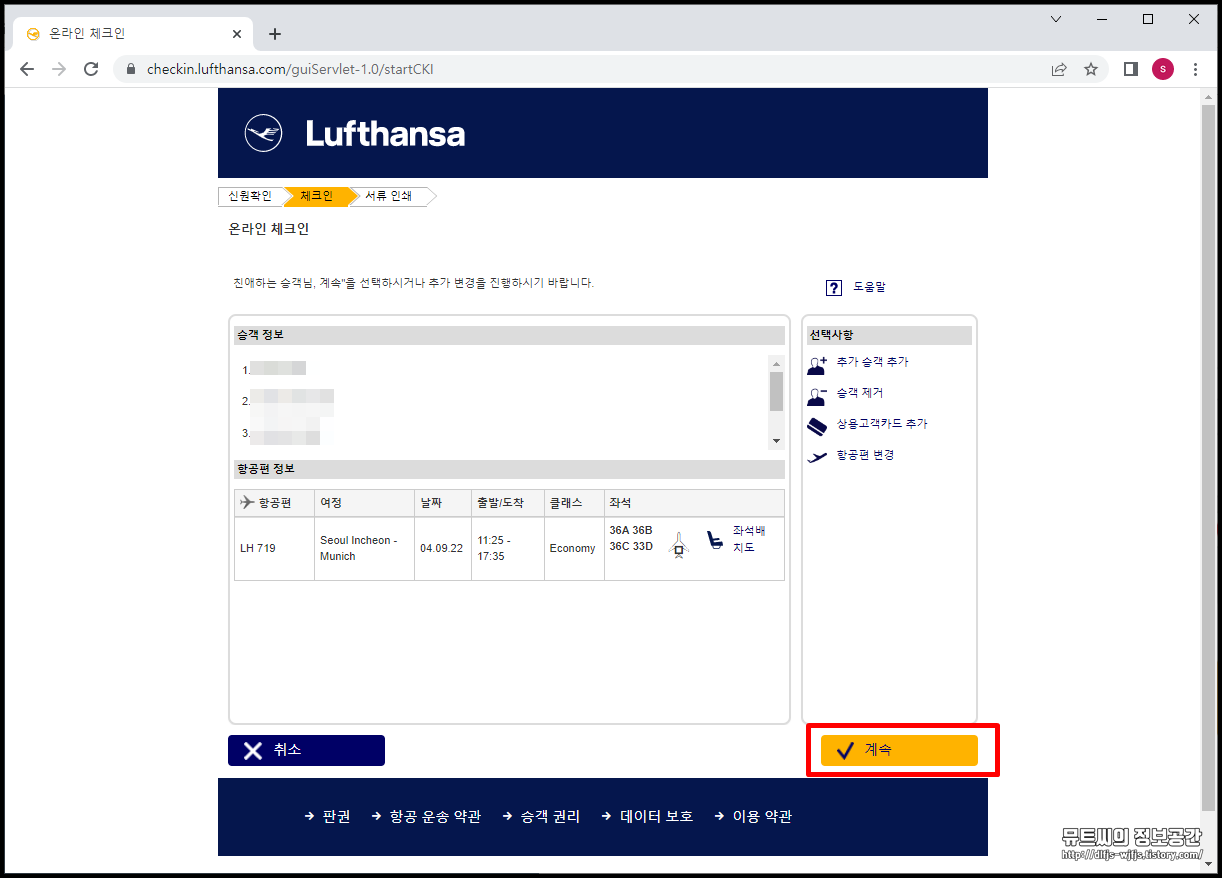Click the 상용고객카드 추가 link
Screen dimensions: 1222x878
(x=882, y=424)
